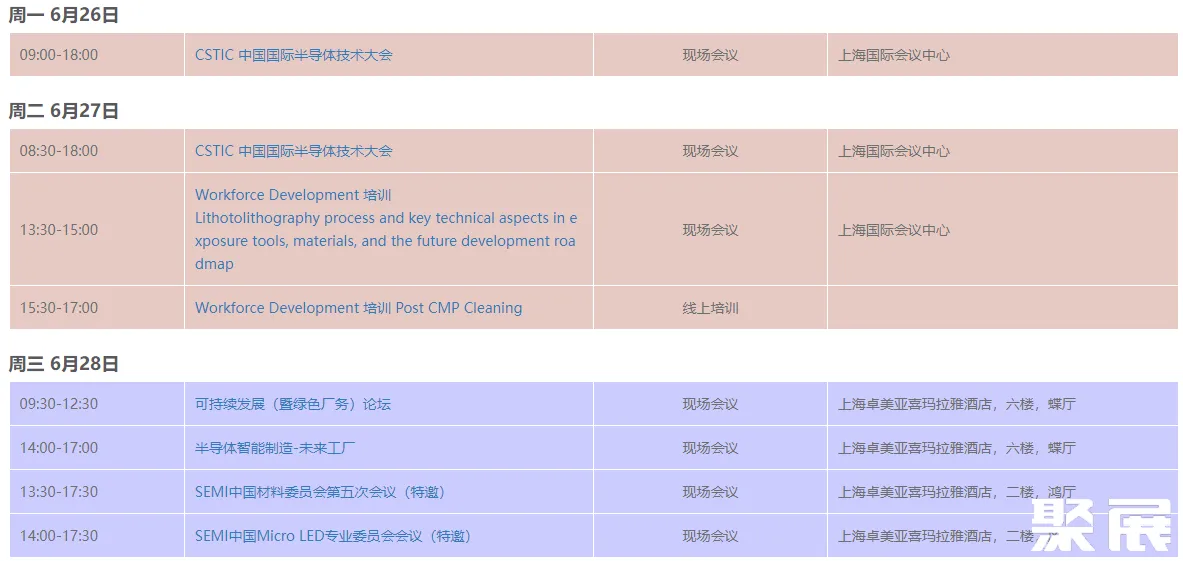Click the 上海国际会议中心 cell under 周一 6月26日

point(894,55)
